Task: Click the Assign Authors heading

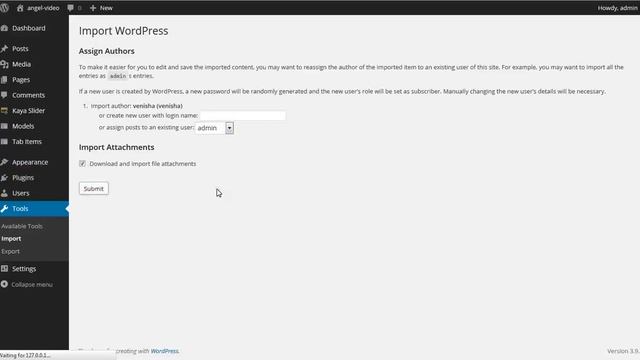Action: [107, 51]
